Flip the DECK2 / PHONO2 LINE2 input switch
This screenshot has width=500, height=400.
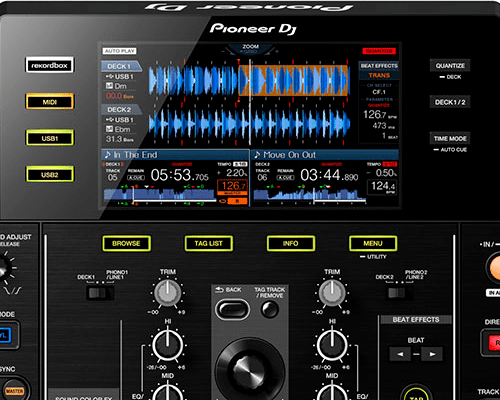tap(400, 293)
